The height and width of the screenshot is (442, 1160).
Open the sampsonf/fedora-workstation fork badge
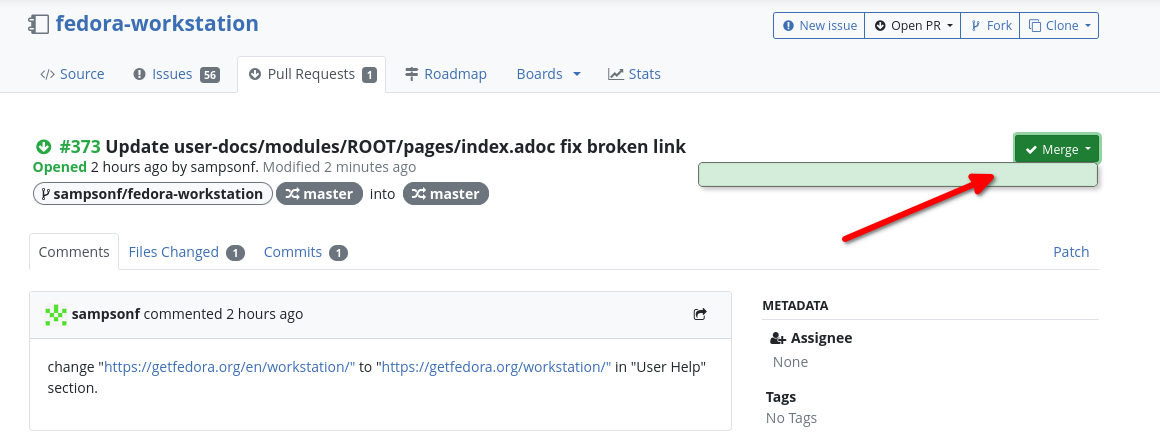pos(152,194)
